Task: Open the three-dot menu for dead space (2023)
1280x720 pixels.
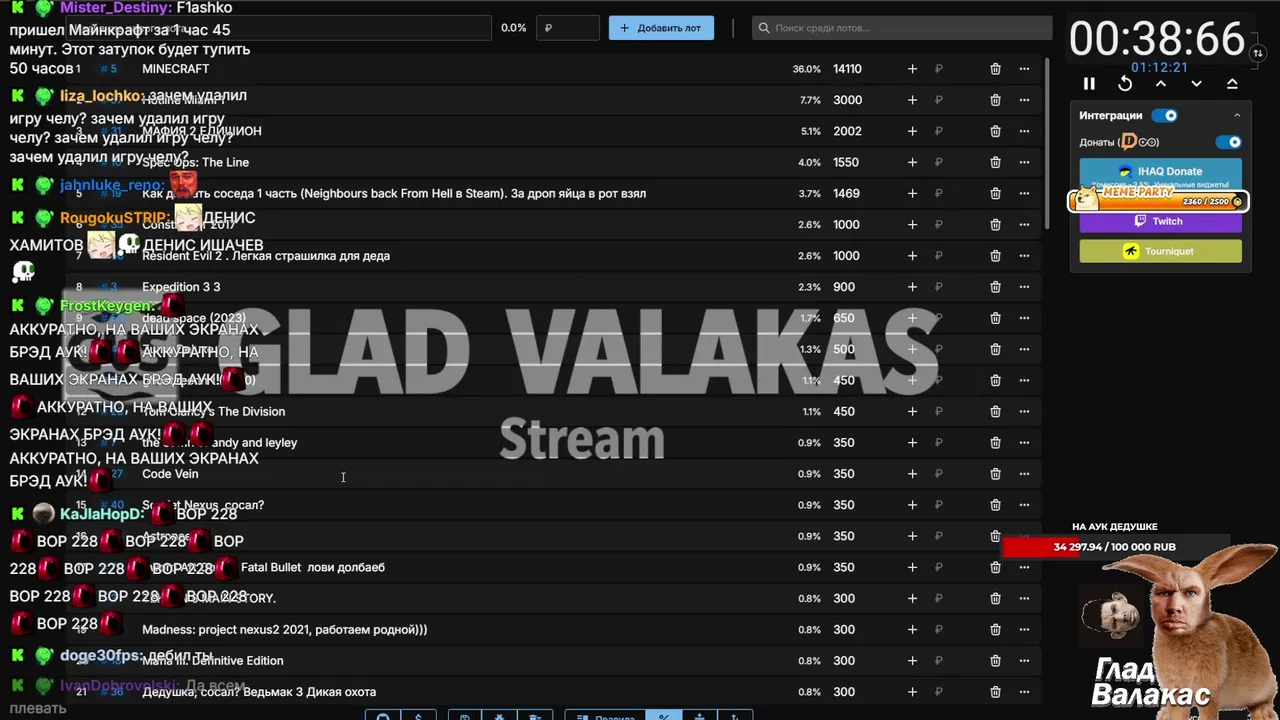Action: coord(1024,318)
